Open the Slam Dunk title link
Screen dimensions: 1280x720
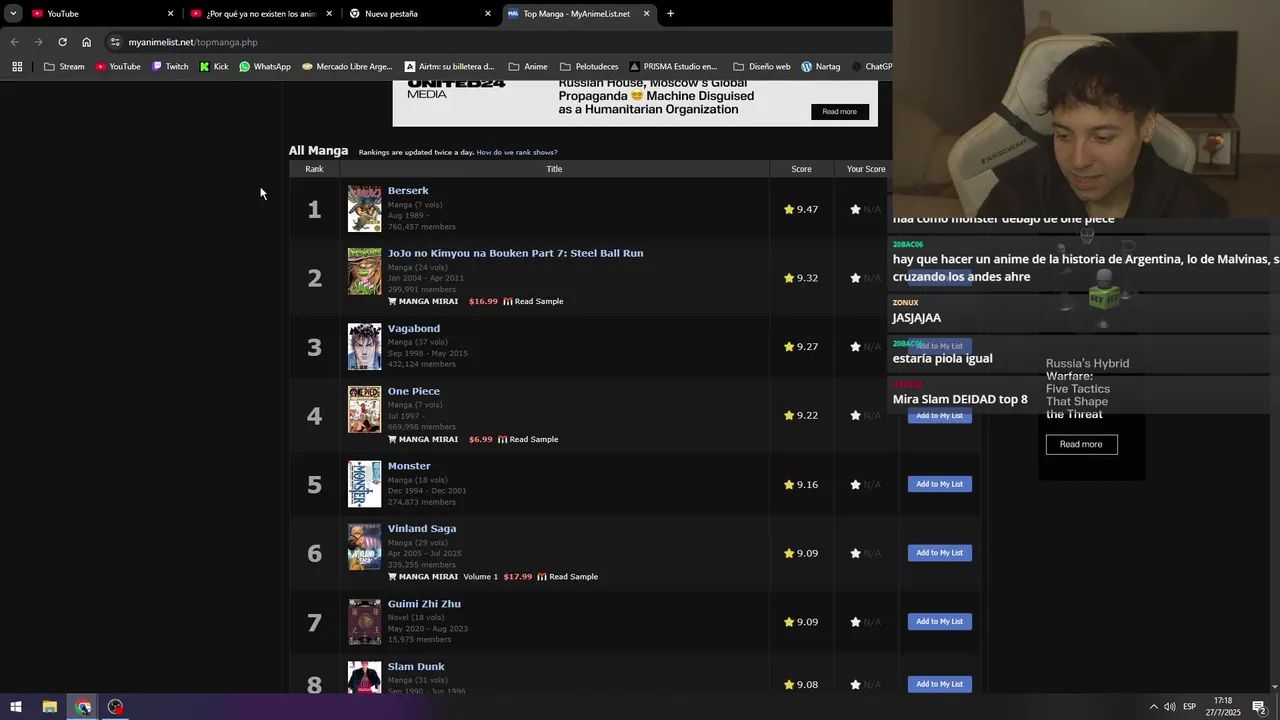point(416,666)
